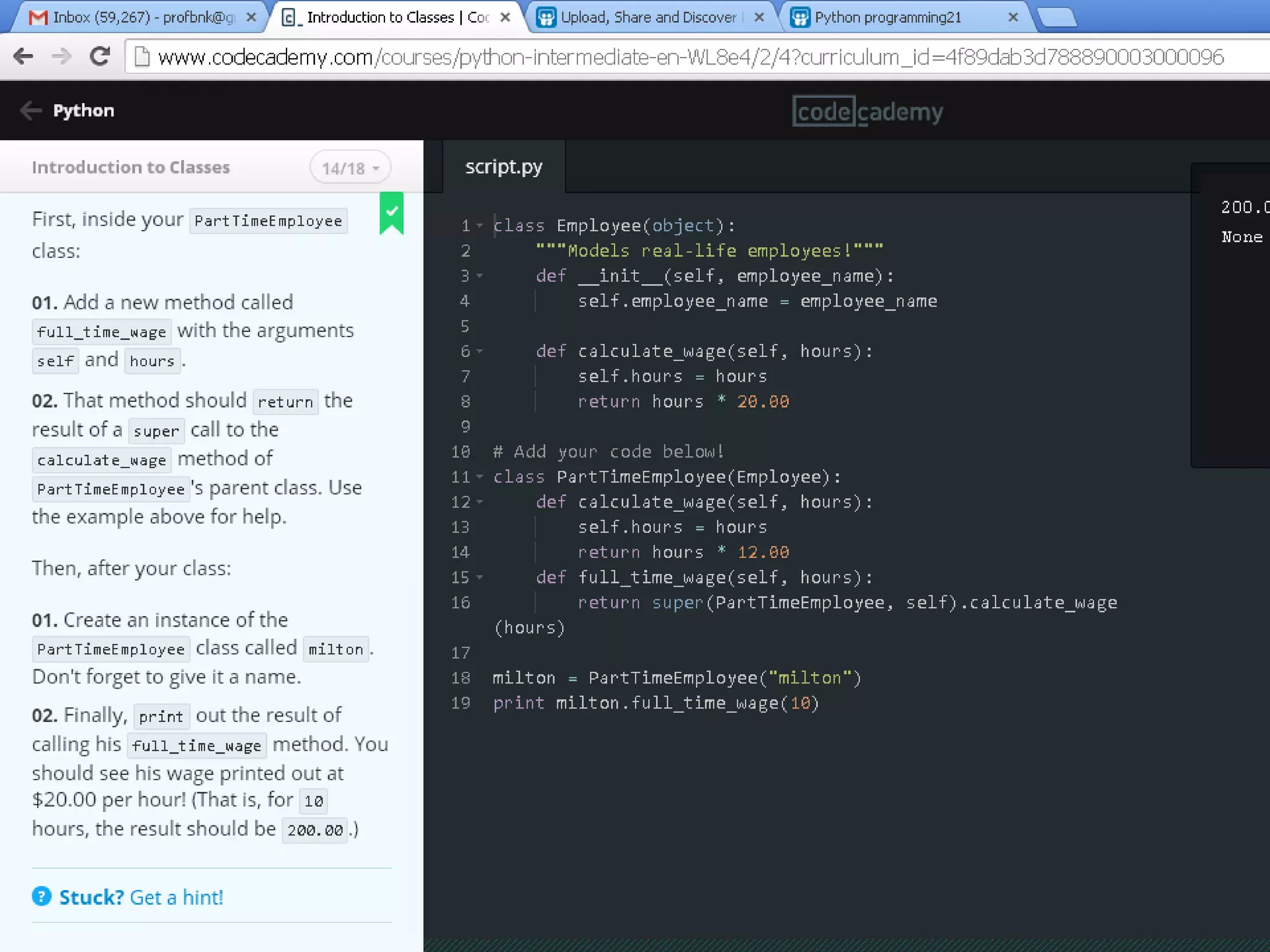Click the page icon in address bar
This screenshot has height=952, width=1270.
pyautogui.click(x=142, y=57)
